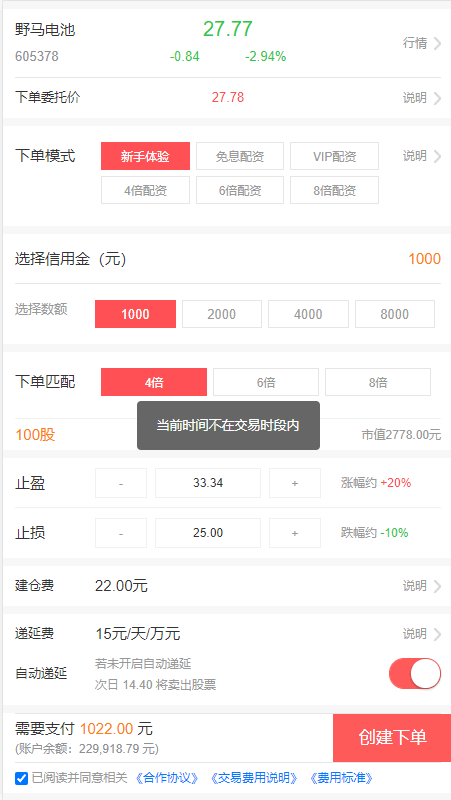Click the 止损 price input field

(x=208, y=533)
